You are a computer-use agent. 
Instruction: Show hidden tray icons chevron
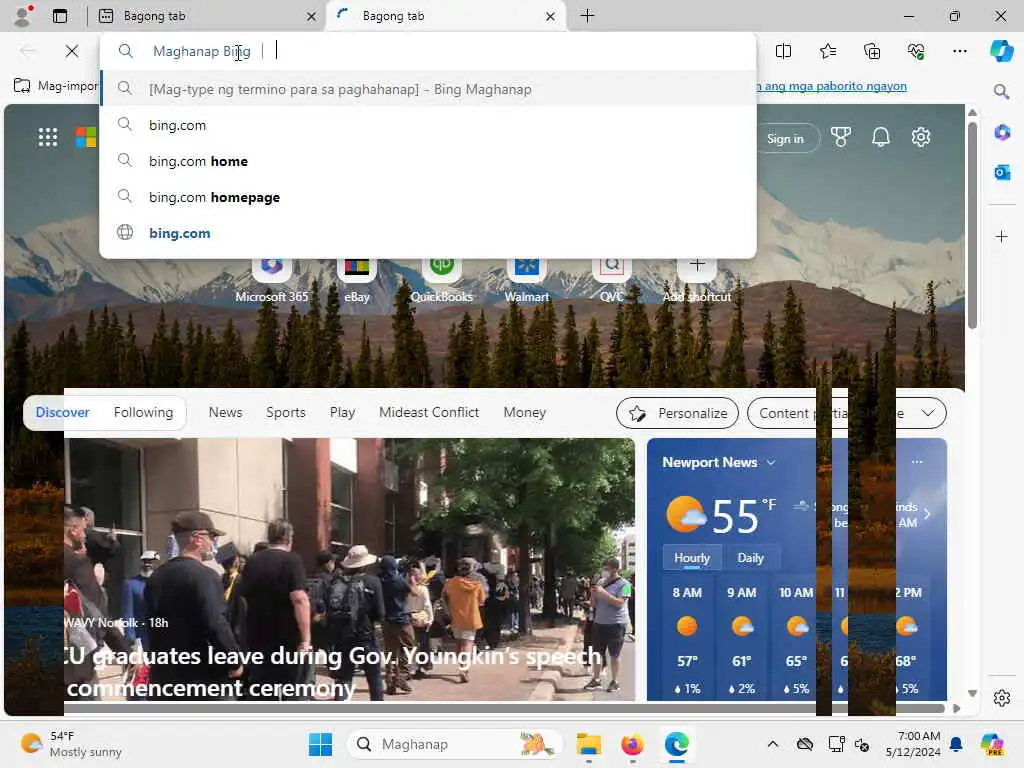click(x=773, y=744)
